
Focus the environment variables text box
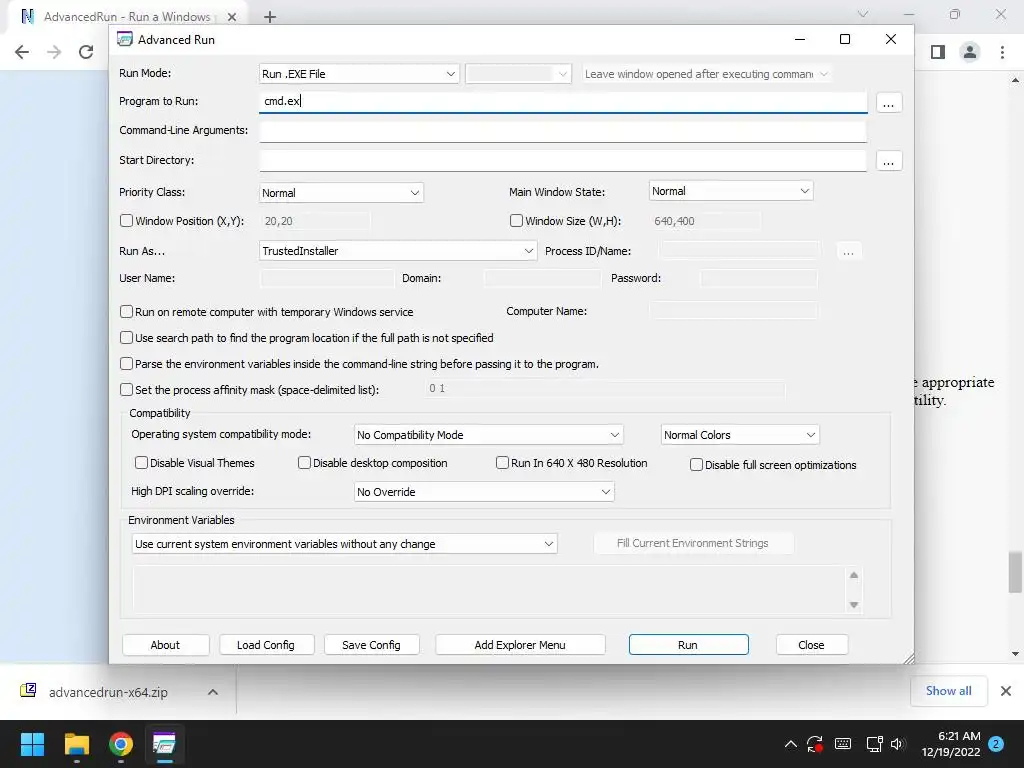[490, 590]
